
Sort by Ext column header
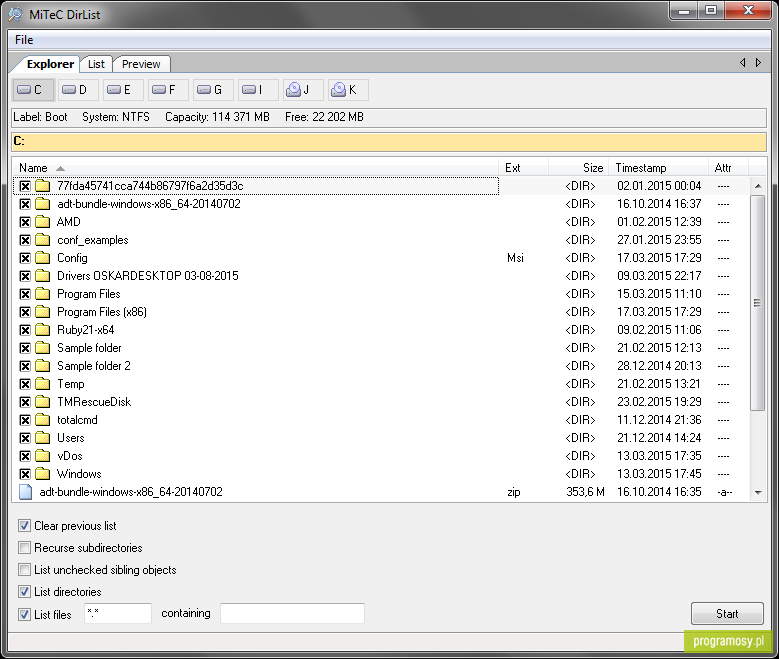click(x=524, y=168)
